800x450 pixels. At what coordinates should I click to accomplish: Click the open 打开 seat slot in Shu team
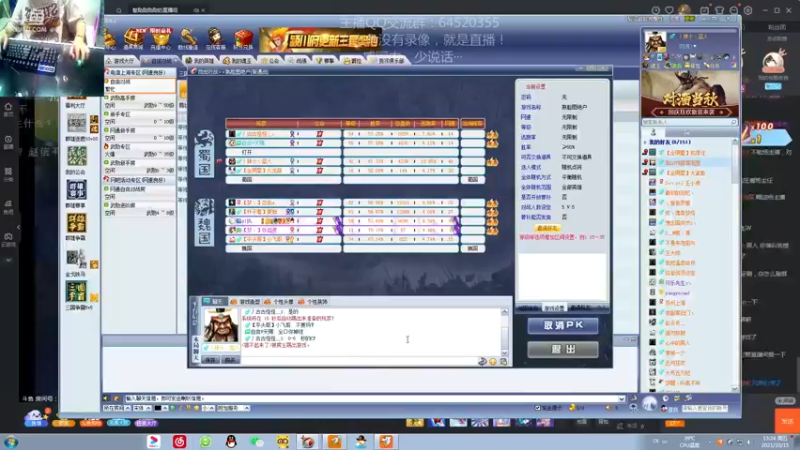tap(283, 153)
